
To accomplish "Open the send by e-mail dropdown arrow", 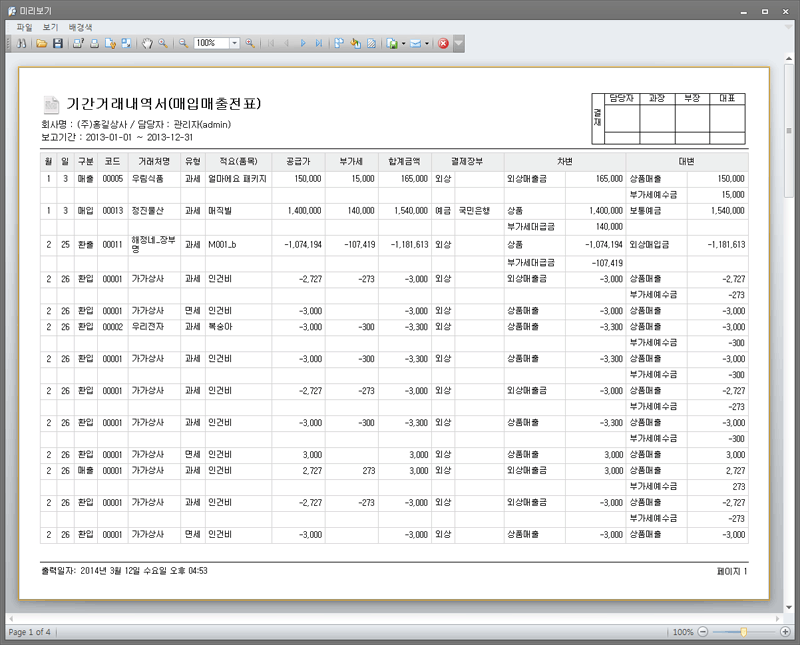I will [x=427, y=44].
